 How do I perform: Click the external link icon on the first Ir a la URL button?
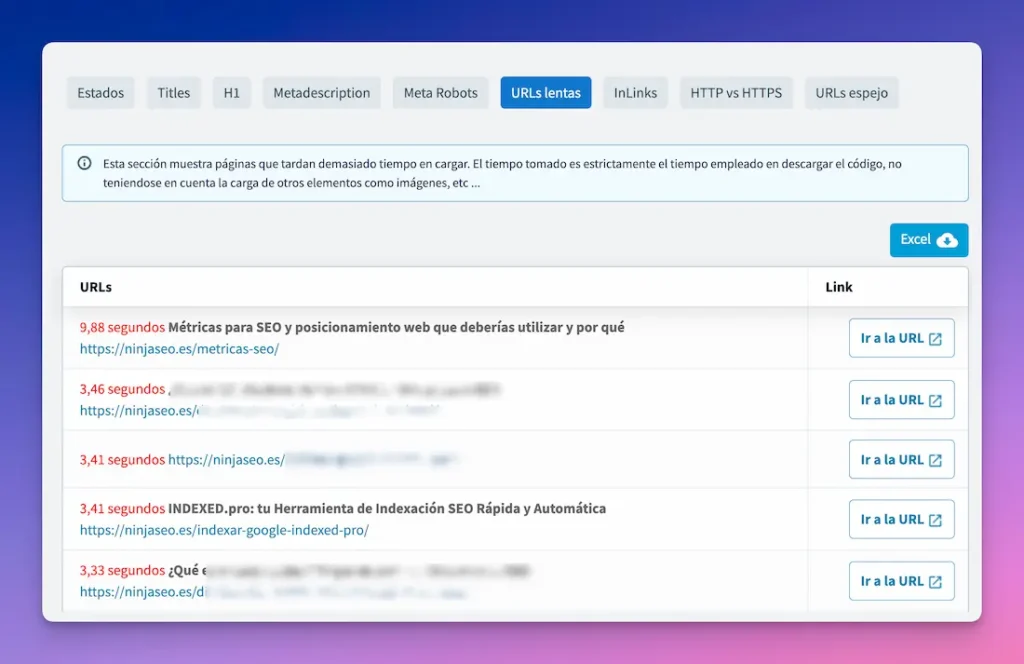click(x=934, y=338)
